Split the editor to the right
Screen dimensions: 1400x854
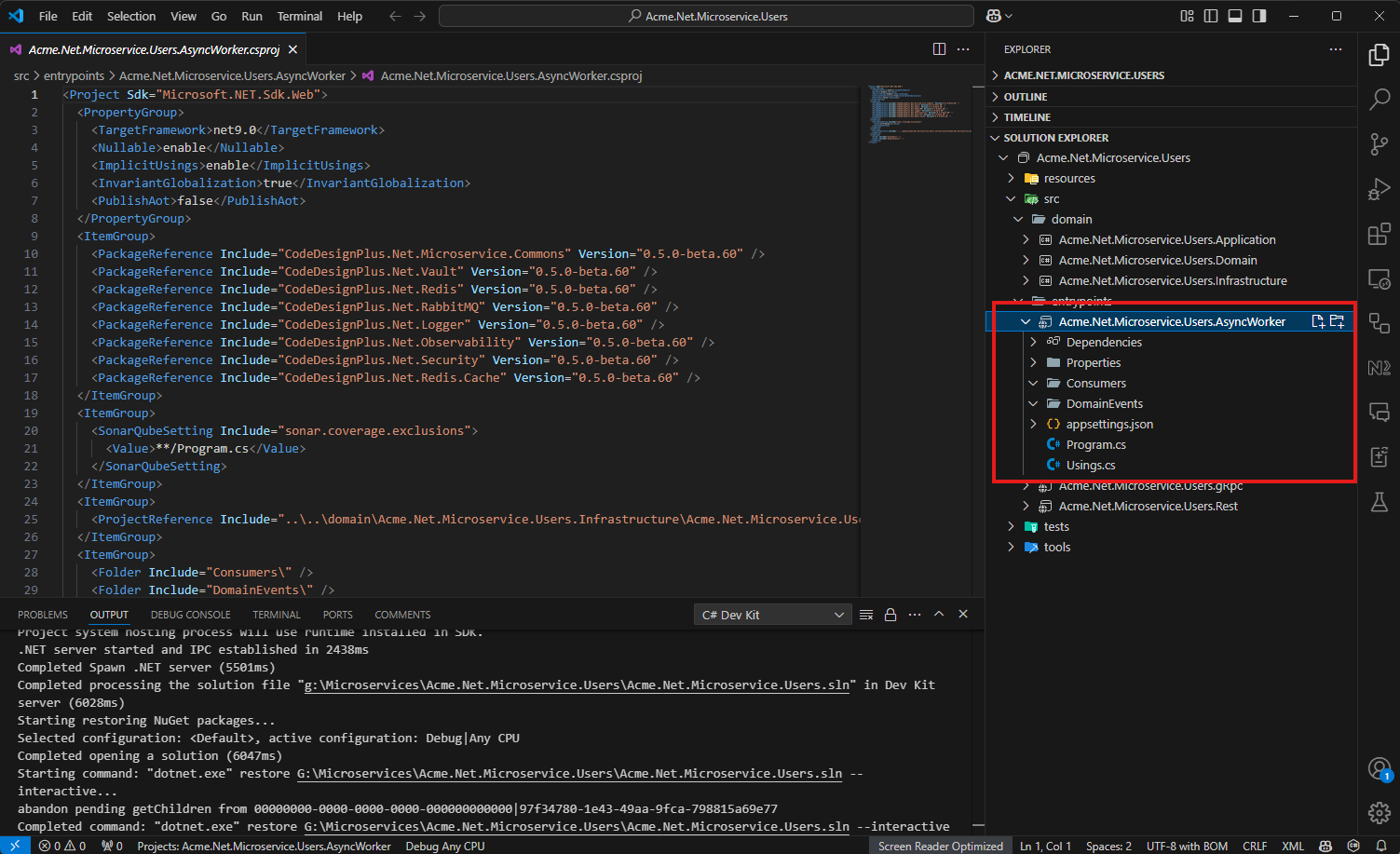(939, 49)
